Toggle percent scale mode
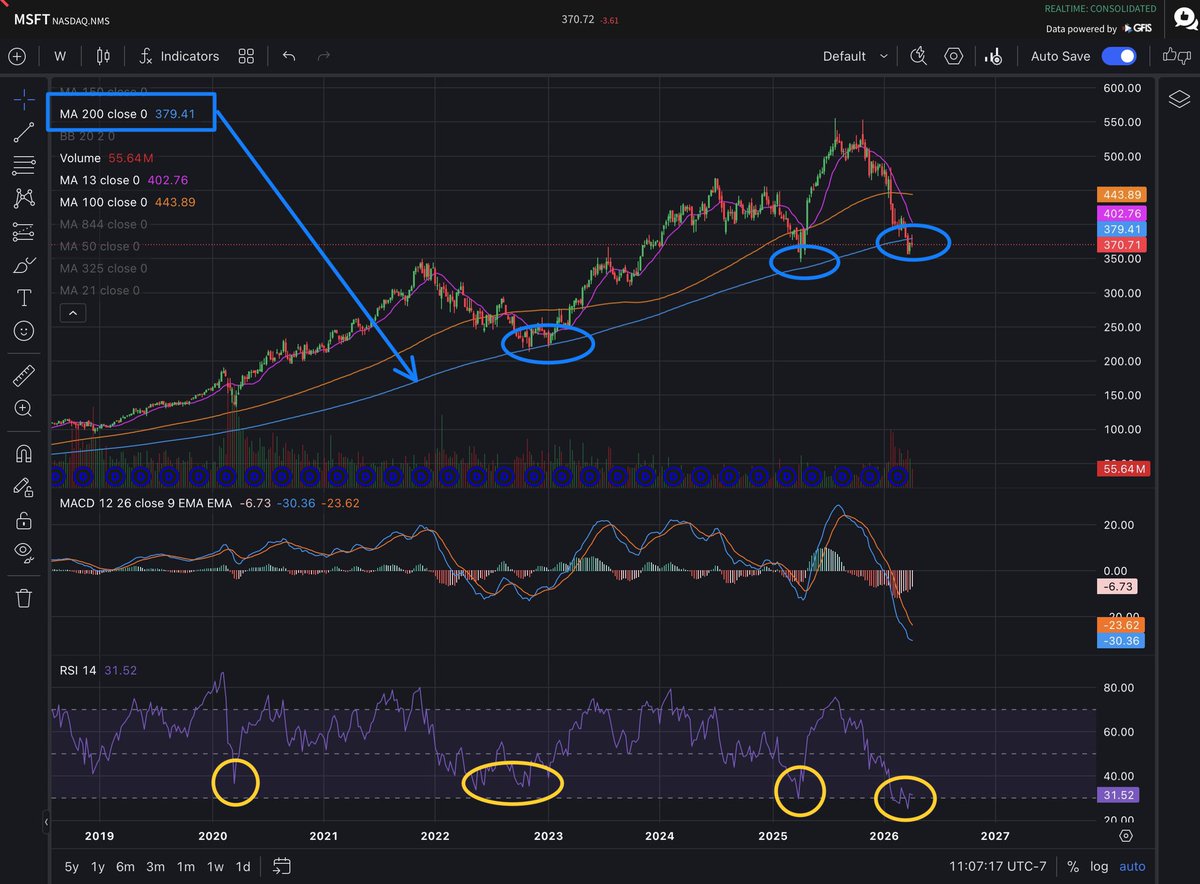Image resolution: width=1200 pixels, height=884 pixels. tap(1073, 866)
